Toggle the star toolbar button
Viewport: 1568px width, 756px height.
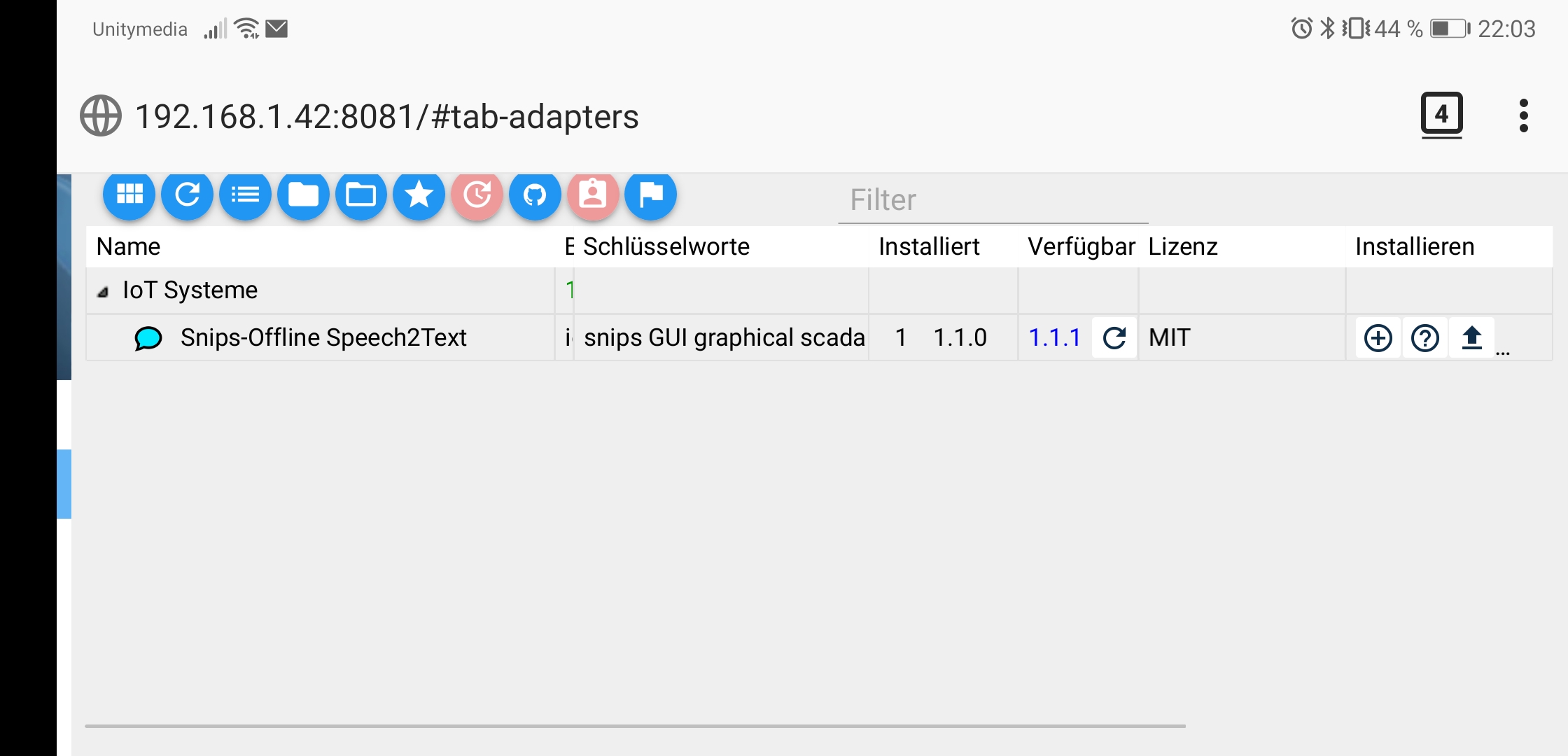point(419,195)
